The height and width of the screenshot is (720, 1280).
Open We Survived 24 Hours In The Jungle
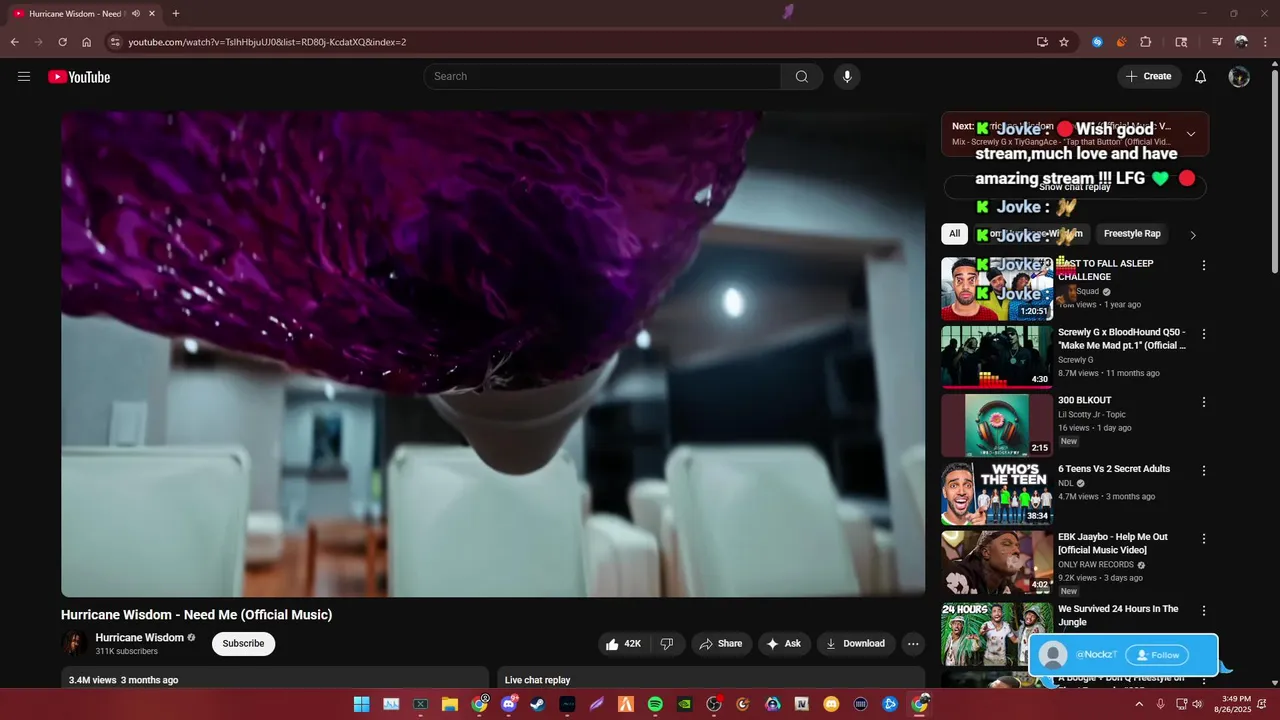[1118, 615]
